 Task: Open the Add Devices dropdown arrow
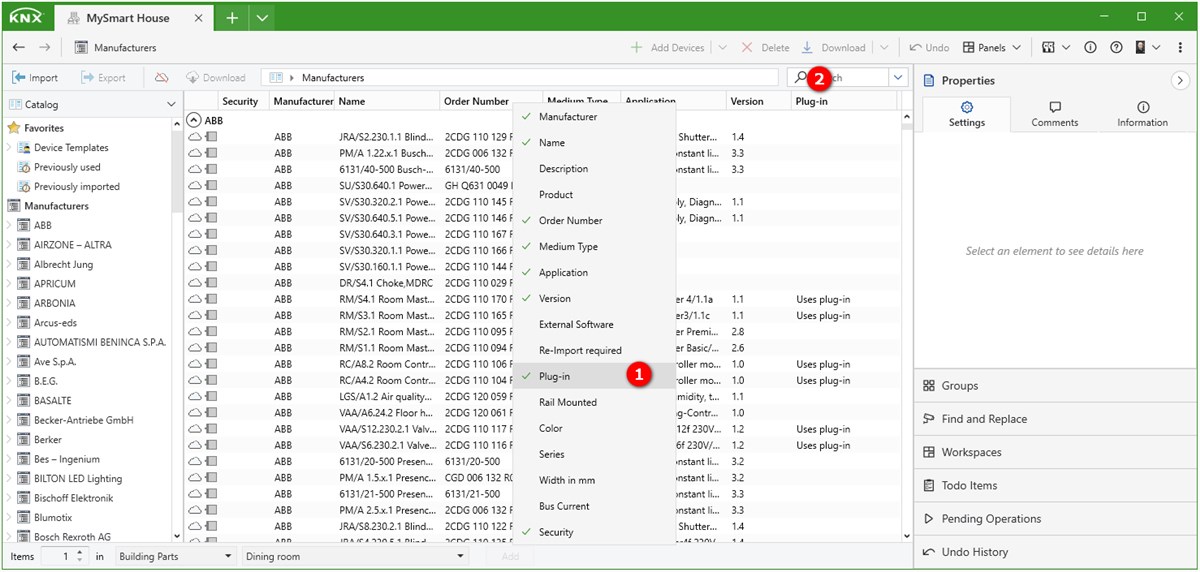[x=723, y=47]
